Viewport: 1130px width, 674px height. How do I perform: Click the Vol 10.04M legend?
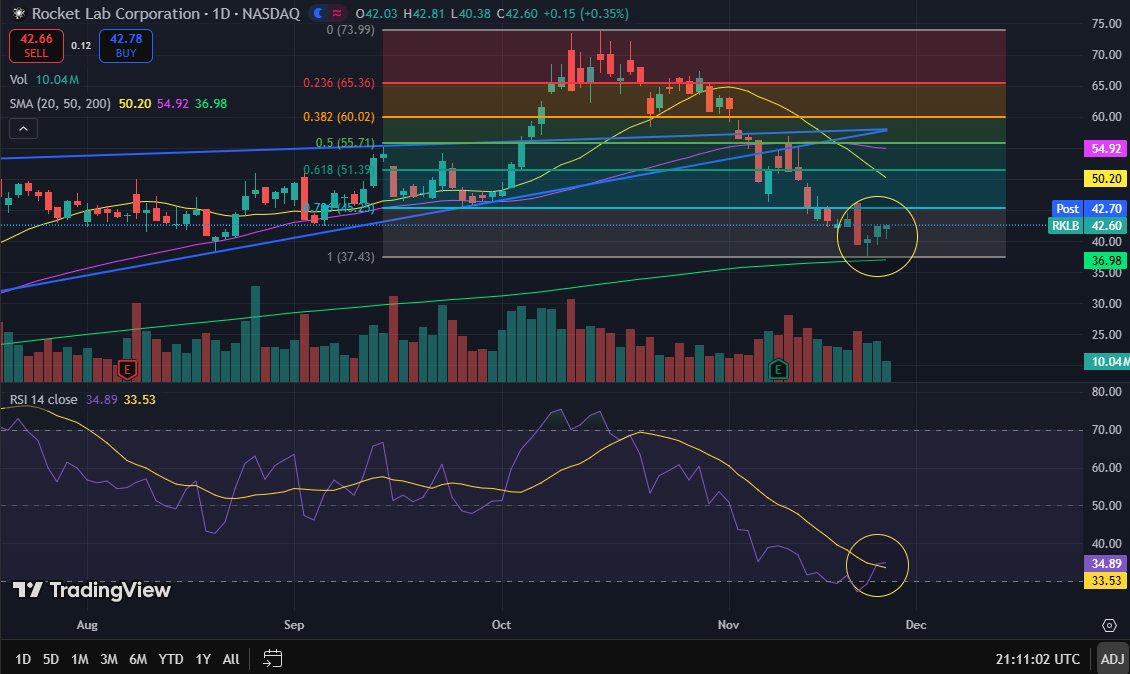click(x=44, y=79)
